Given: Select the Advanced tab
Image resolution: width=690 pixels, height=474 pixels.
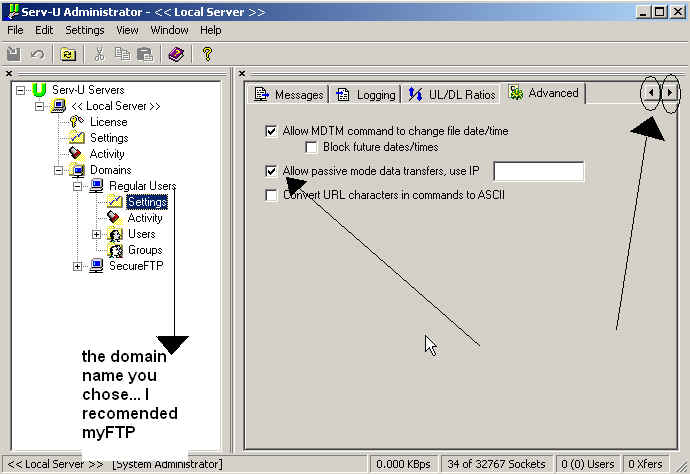Looking at the screenshot, I should (544, 93).
